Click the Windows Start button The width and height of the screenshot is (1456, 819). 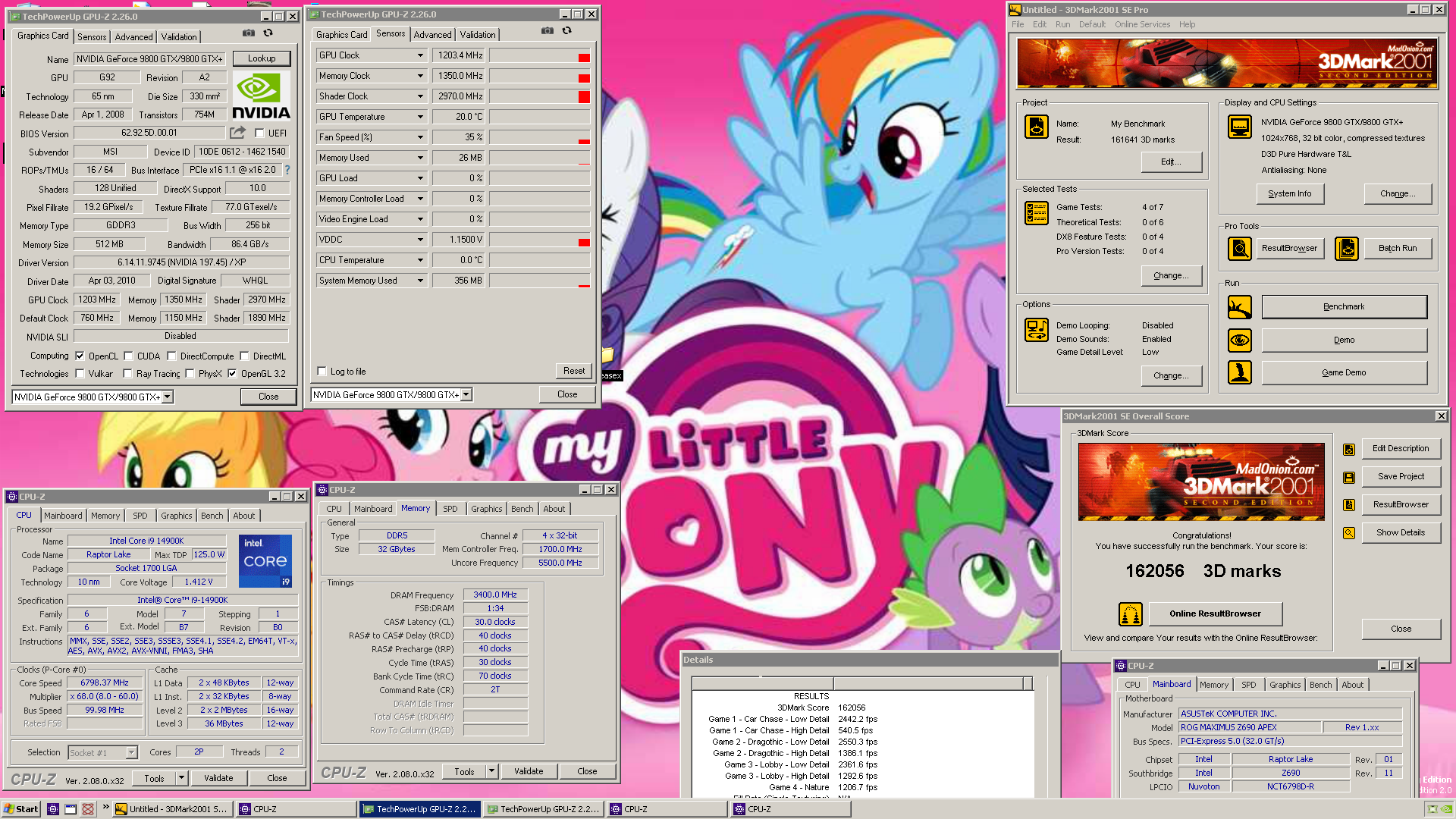pos(21,809)
